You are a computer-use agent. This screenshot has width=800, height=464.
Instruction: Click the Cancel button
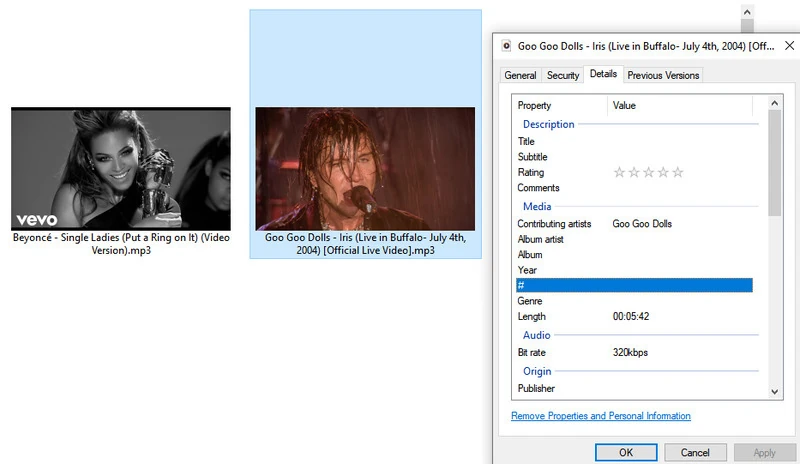tap(695, 452)
